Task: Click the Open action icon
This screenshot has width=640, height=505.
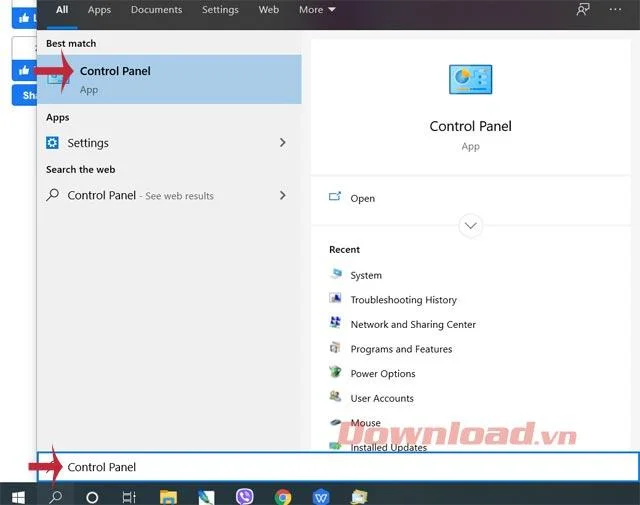Action: click(x=335, y=197)
